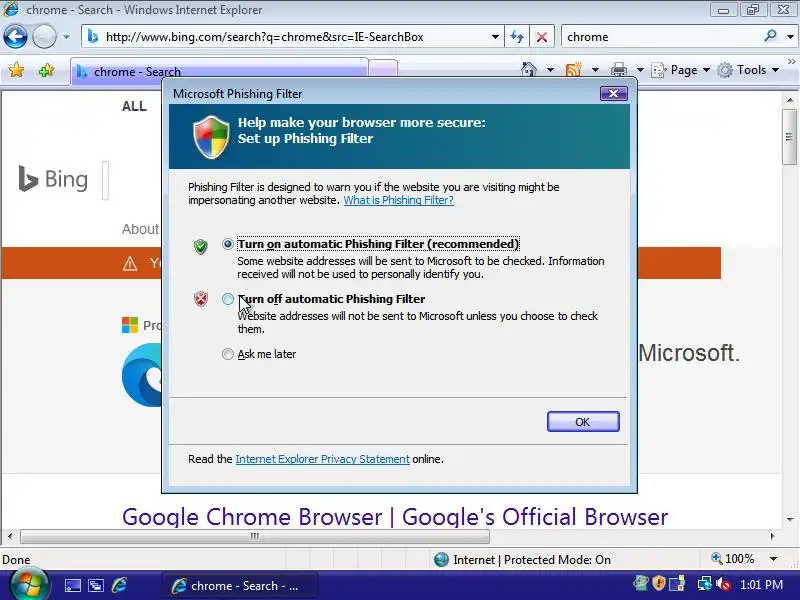Click the RSS Feeds icon
800x600 pixels.
pyautogui.click(x=573, y=69)
